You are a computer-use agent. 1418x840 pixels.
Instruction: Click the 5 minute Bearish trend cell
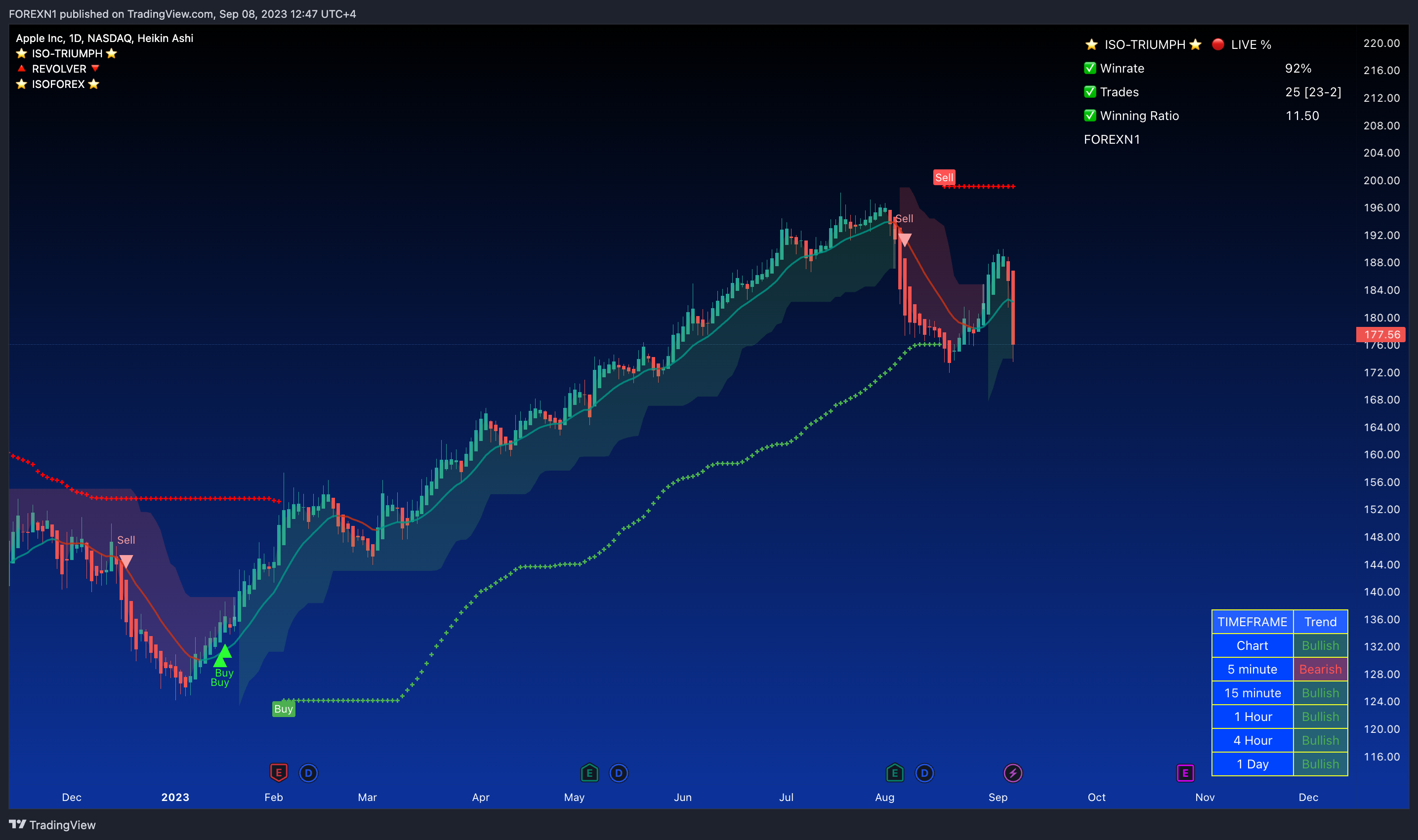pyautogui.click(x=1320, y=669)
